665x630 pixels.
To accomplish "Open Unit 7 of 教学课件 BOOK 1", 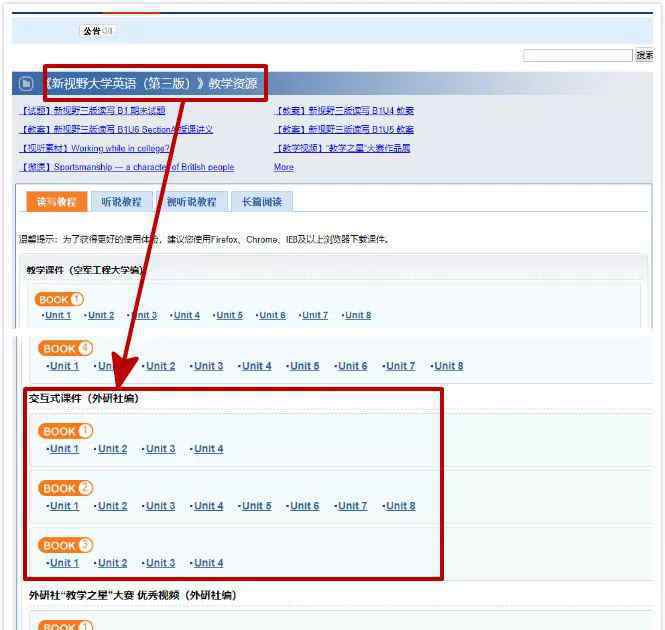I will (x=315, y=315).
